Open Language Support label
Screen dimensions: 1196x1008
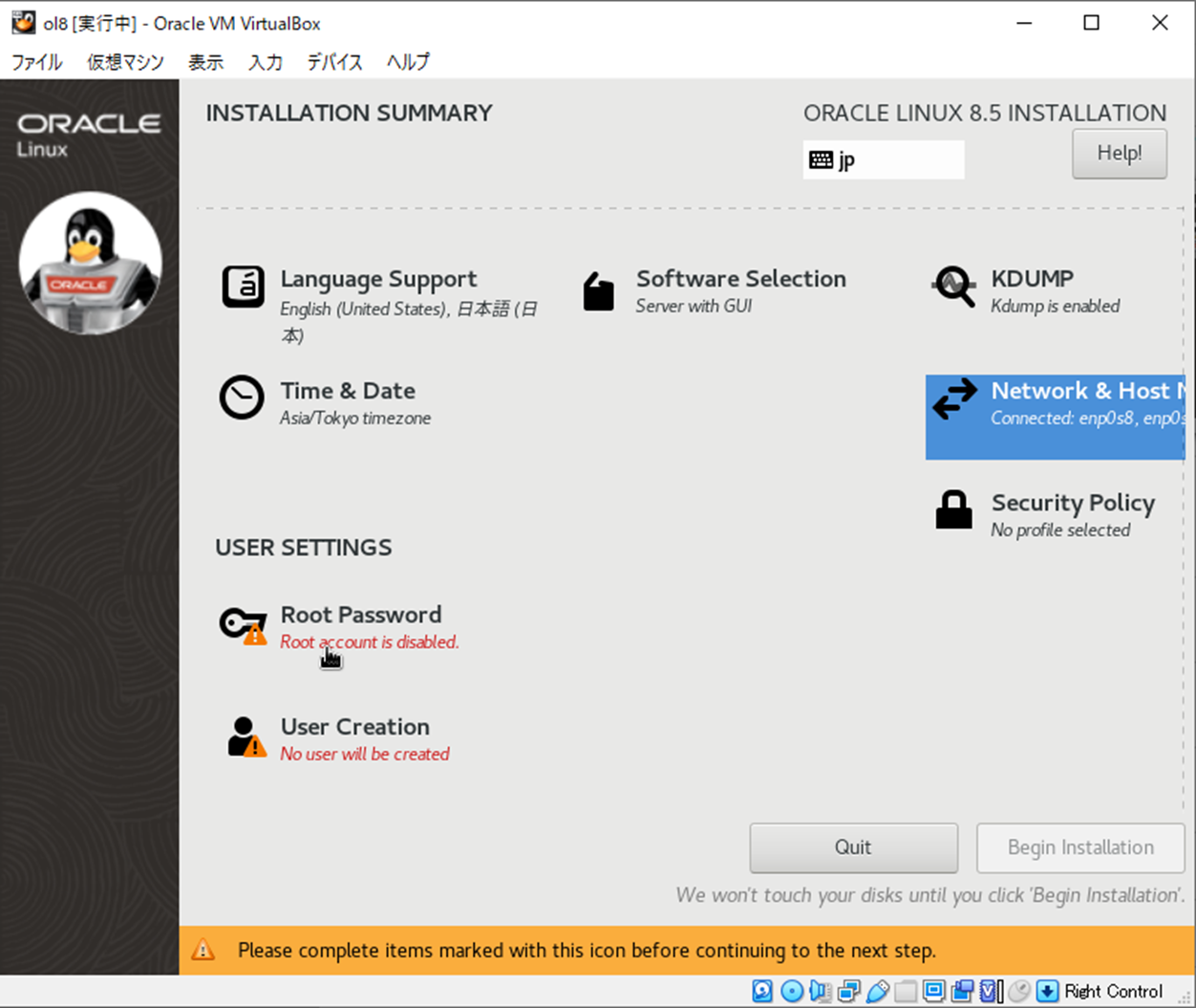[378, 279]
